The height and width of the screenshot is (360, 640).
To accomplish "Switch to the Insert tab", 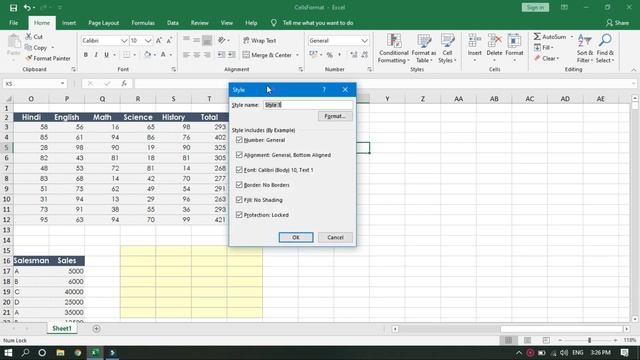I will pyautogui.click(x=69, y=23).
